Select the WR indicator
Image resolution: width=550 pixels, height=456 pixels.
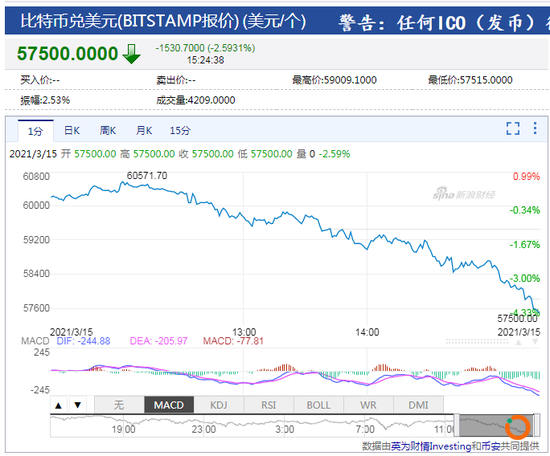click(x=368, y=405)
